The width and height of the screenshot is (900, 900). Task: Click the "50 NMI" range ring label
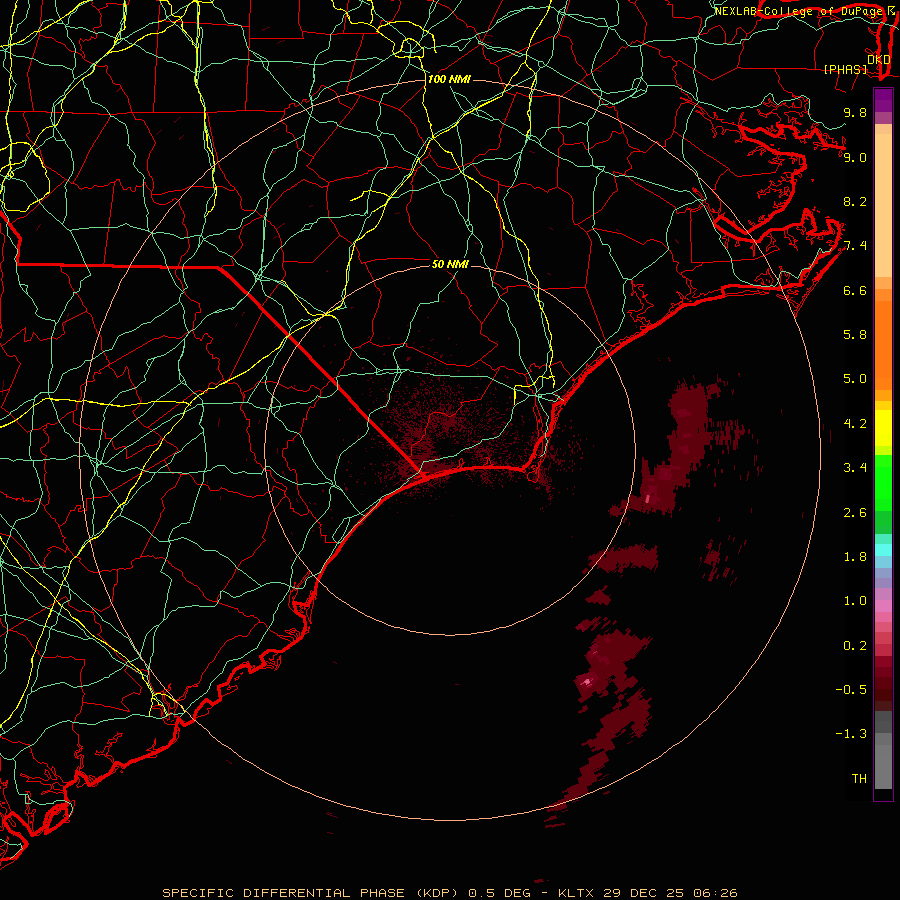(450, 264)
